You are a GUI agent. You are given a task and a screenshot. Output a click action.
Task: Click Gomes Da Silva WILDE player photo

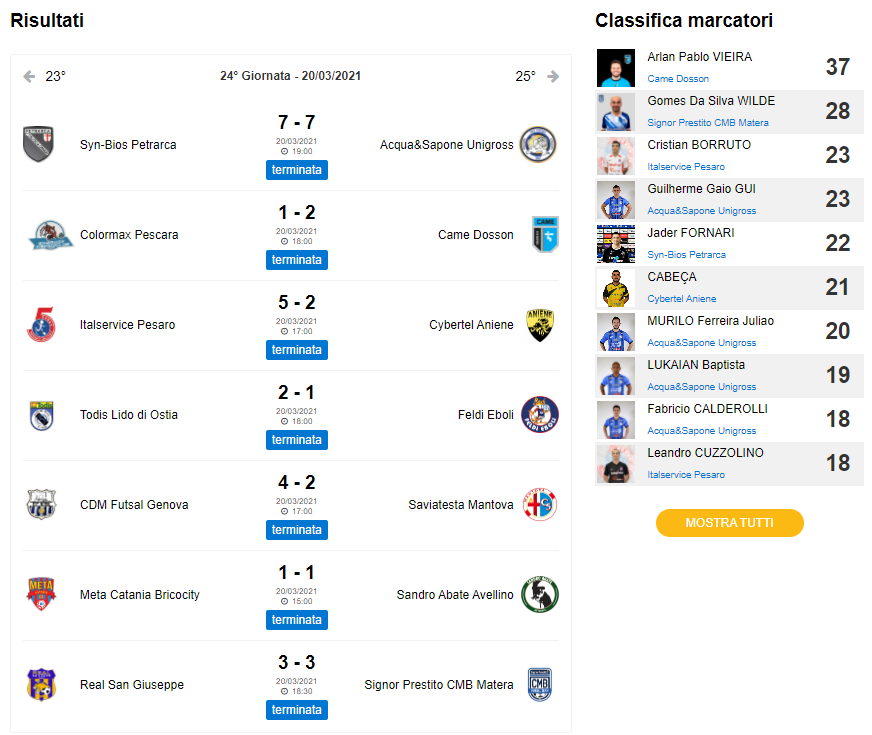coord(616,112)
